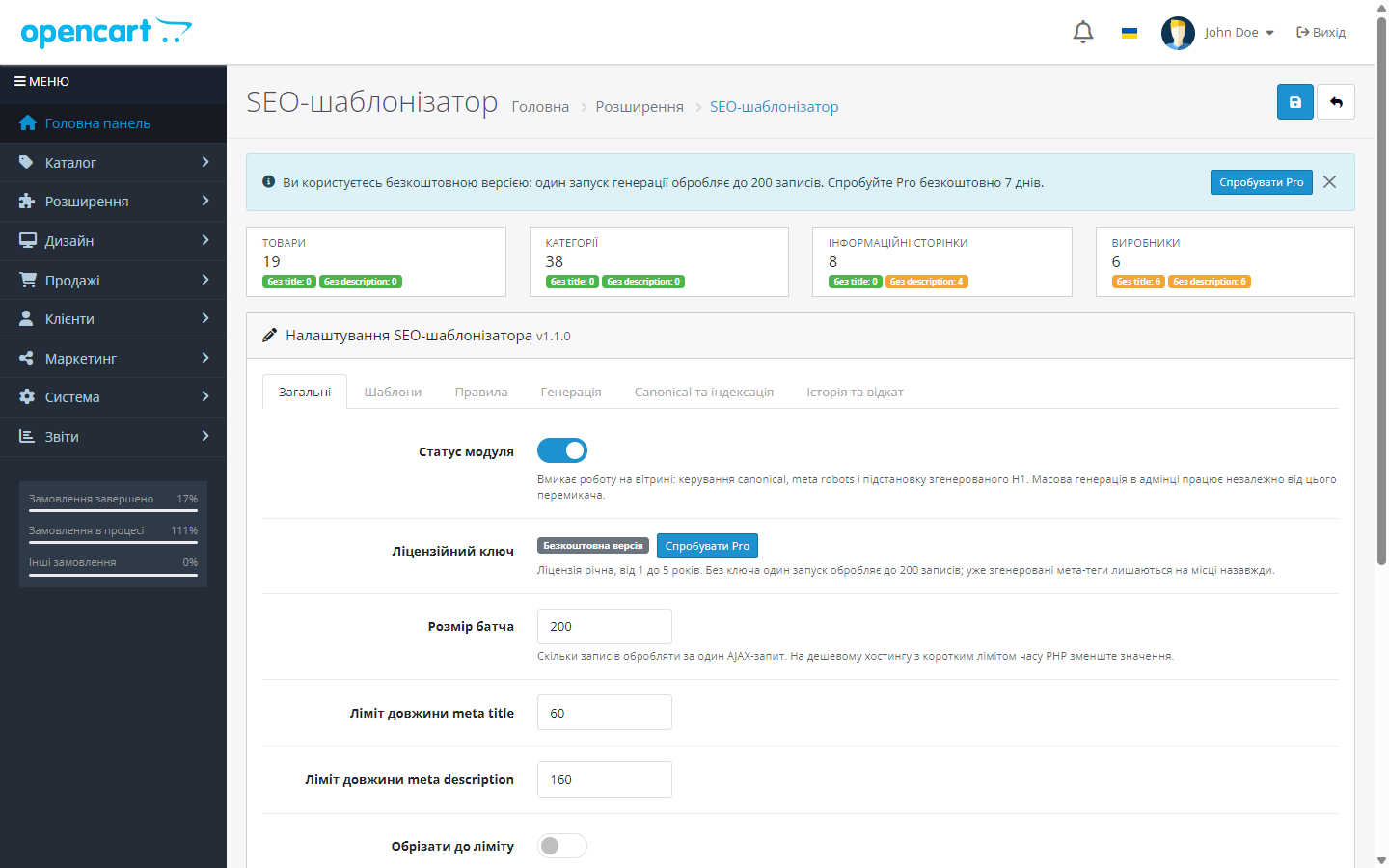Open Головна панель menu item
This screenshot has width=1389, height=868.
coord(113,123)
